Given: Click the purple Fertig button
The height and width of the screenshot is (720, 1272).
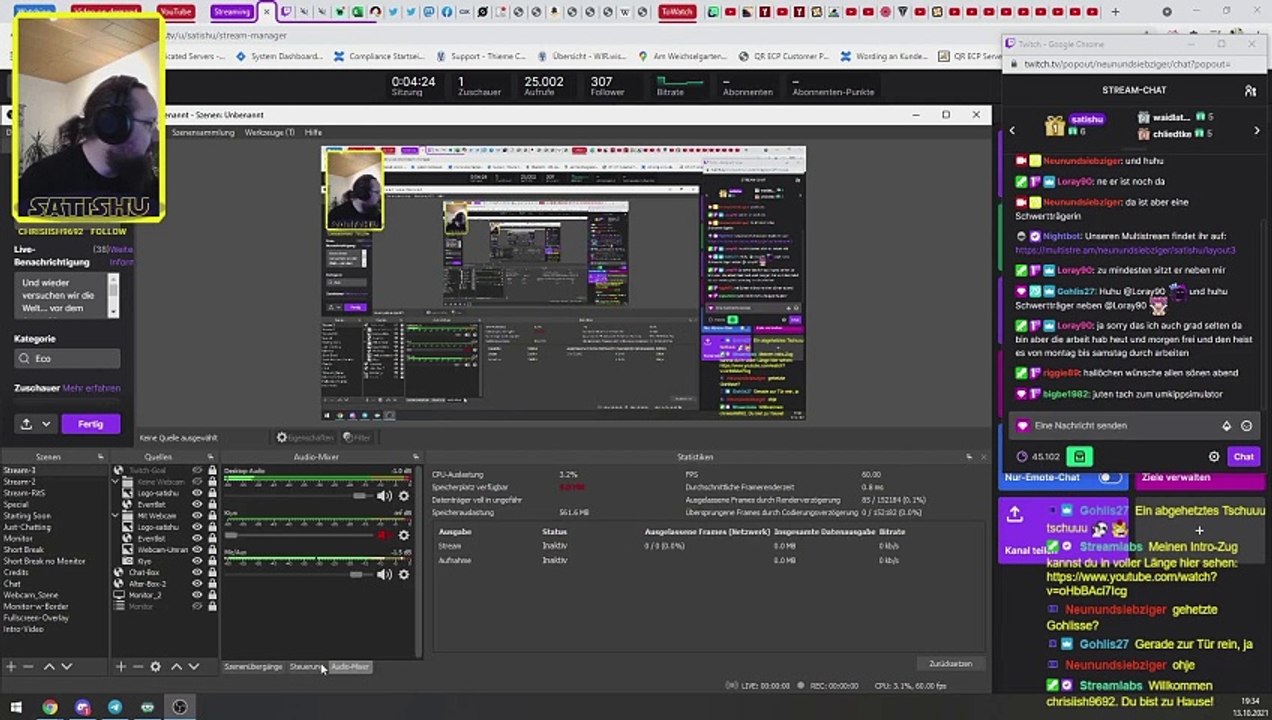Looking at the screenshot, I should 90,424.
